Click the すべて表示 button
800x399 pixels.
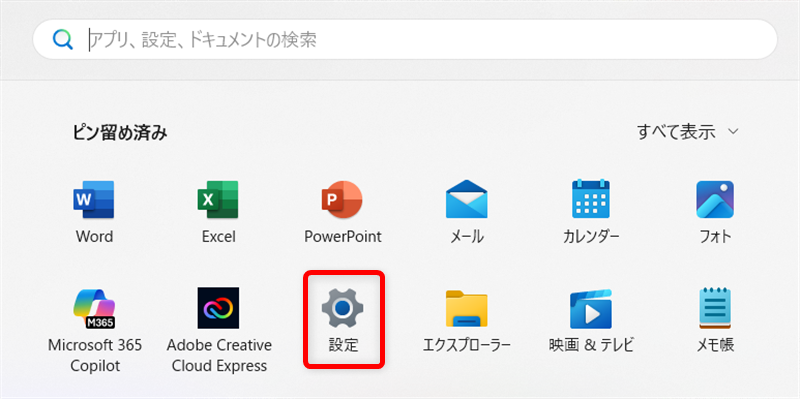tap(687, 132)
